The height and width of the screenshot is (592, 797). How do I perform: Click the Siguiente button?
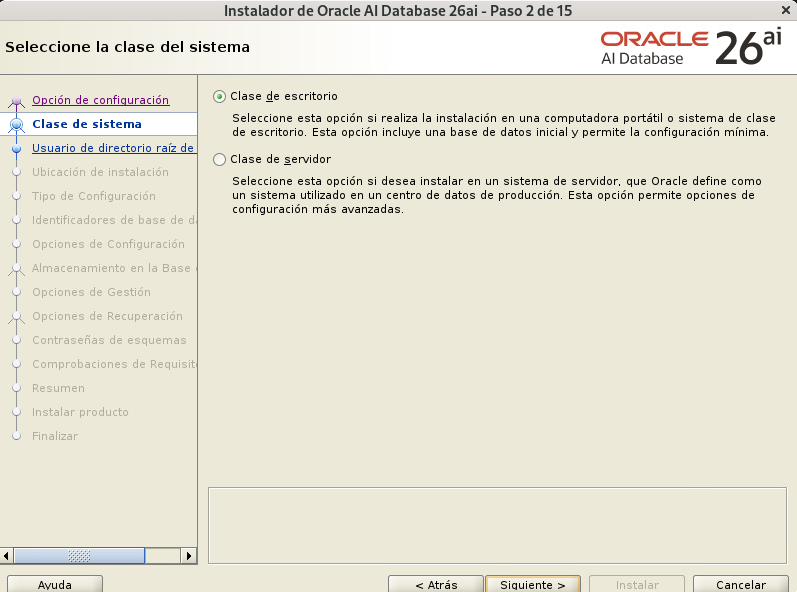click(x=532, y=584)
